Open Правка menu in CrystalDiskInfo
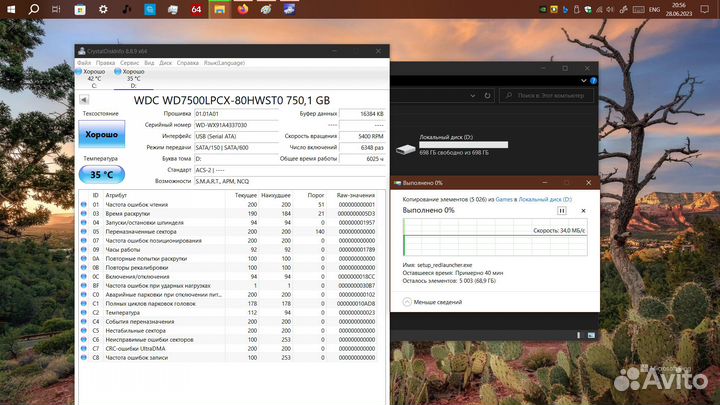Image resolution: width=720 pixels, height=405 pixels. click(x=106, y=63)
